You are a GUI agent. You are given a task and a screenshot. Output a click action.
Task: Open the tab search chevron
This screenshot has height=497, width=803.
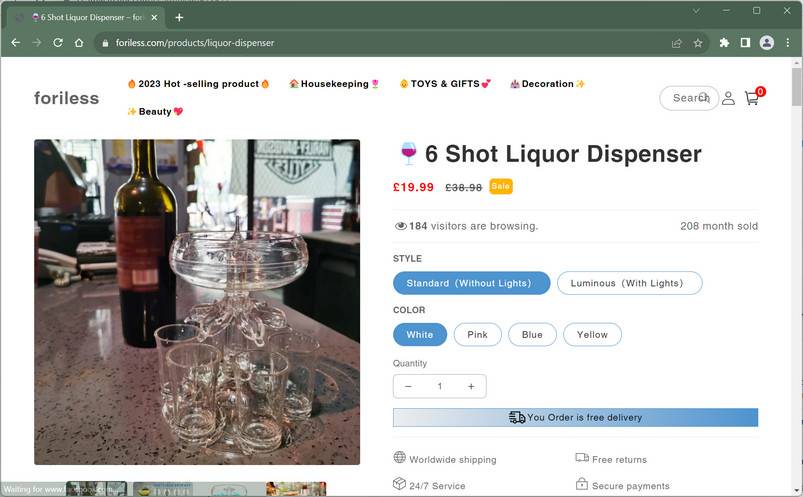click(x=696, y=10)
